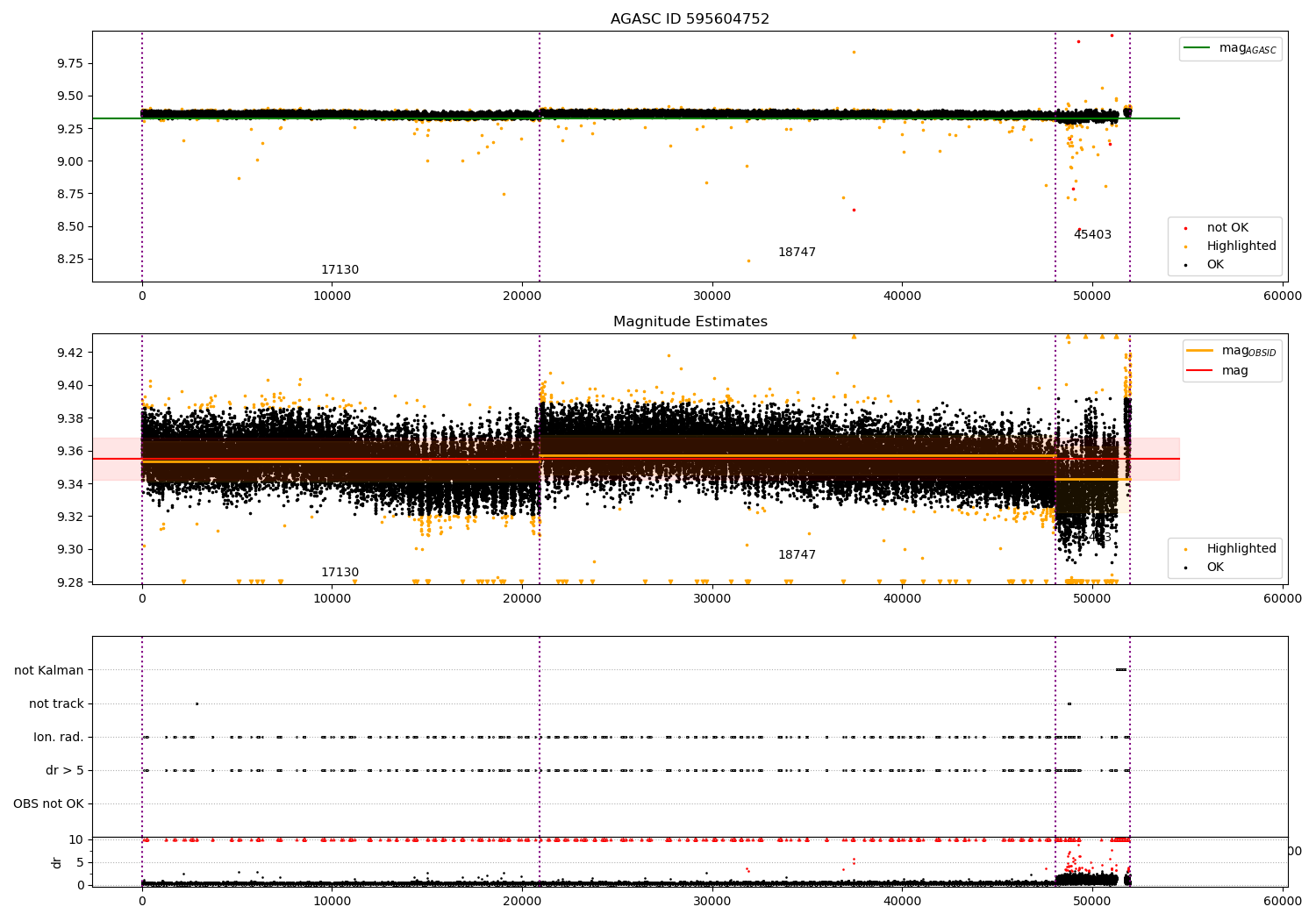Click the 8.25 y-axis tick label
This screenshot has height=921, width=1316.
(70, 259)
